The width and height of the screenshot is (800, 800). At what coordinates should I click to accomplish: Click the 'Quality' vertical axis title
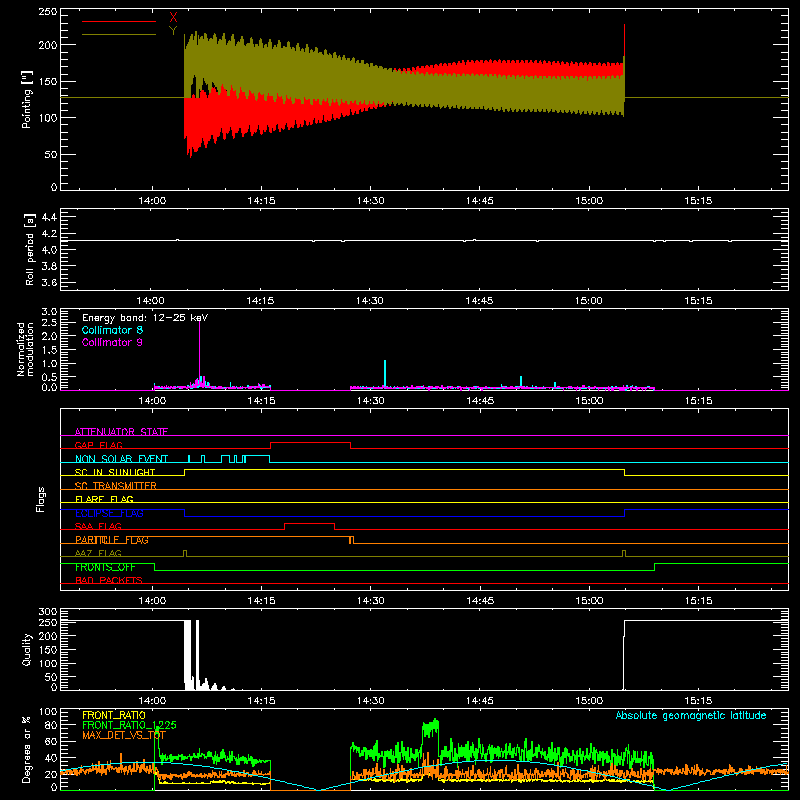(27, 649)
